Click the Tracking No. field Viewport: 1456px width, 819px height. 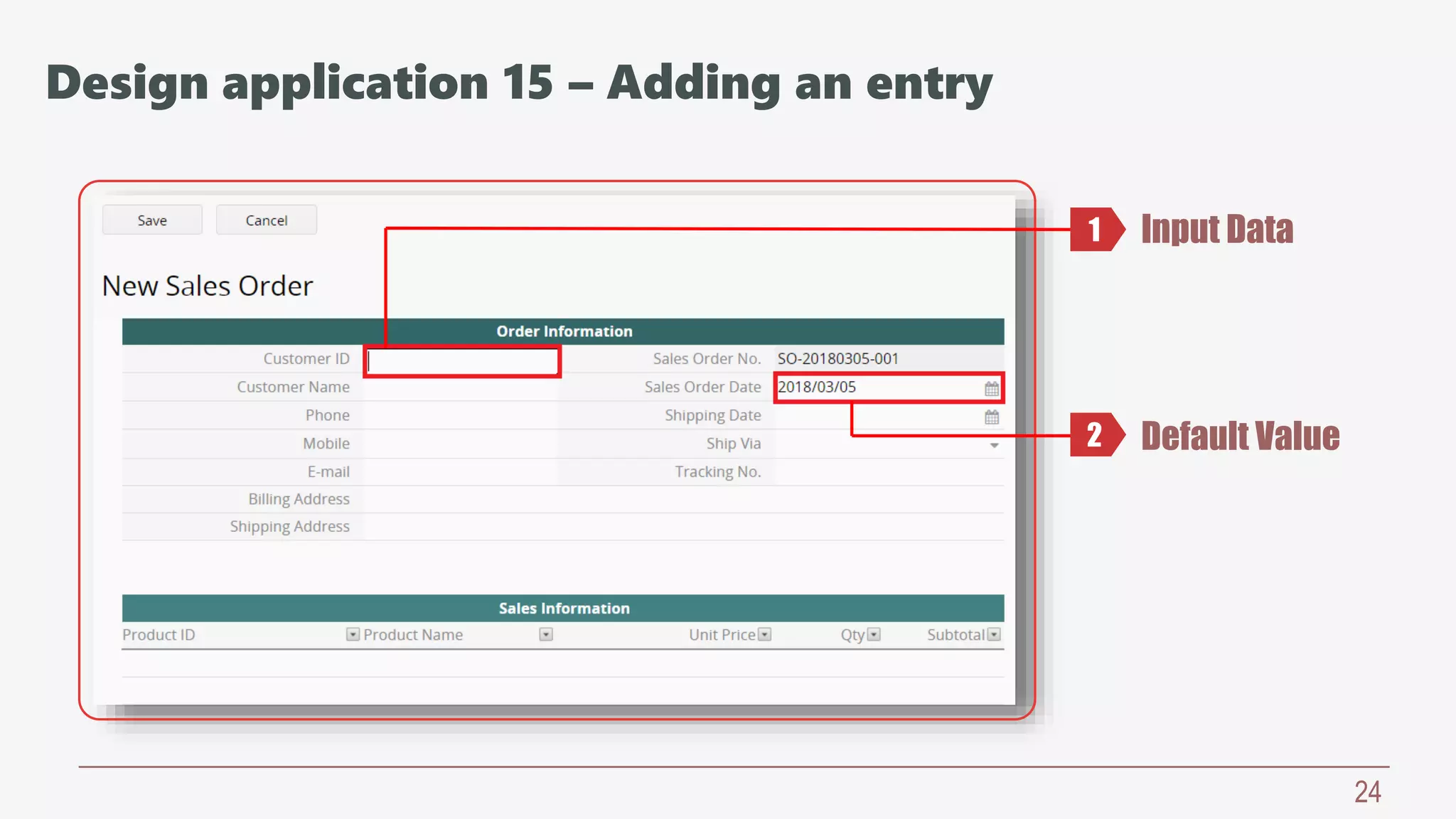889,472
